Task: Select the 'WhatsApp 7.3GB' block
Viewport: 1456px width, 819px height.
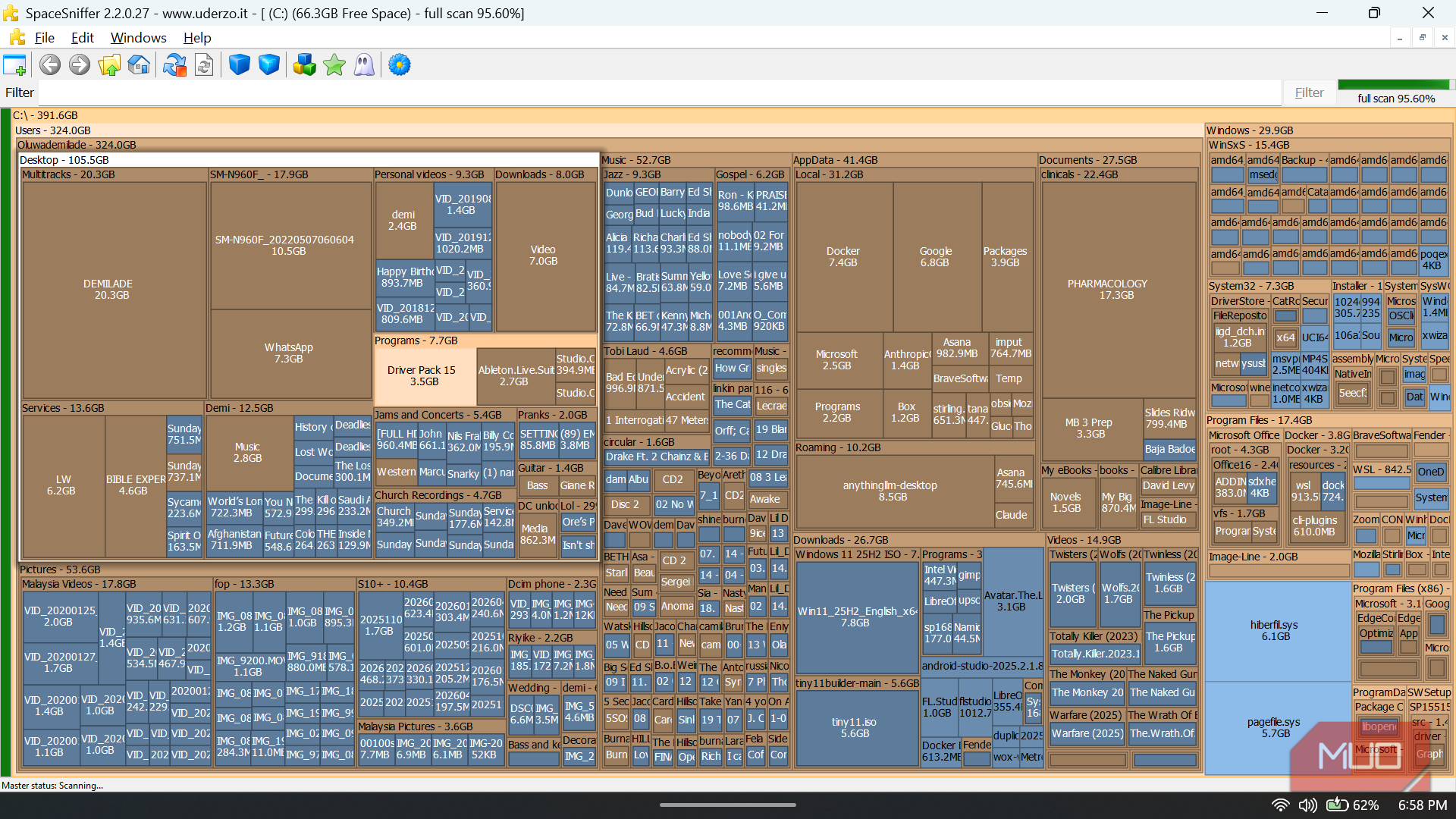Action: [290, 353]
